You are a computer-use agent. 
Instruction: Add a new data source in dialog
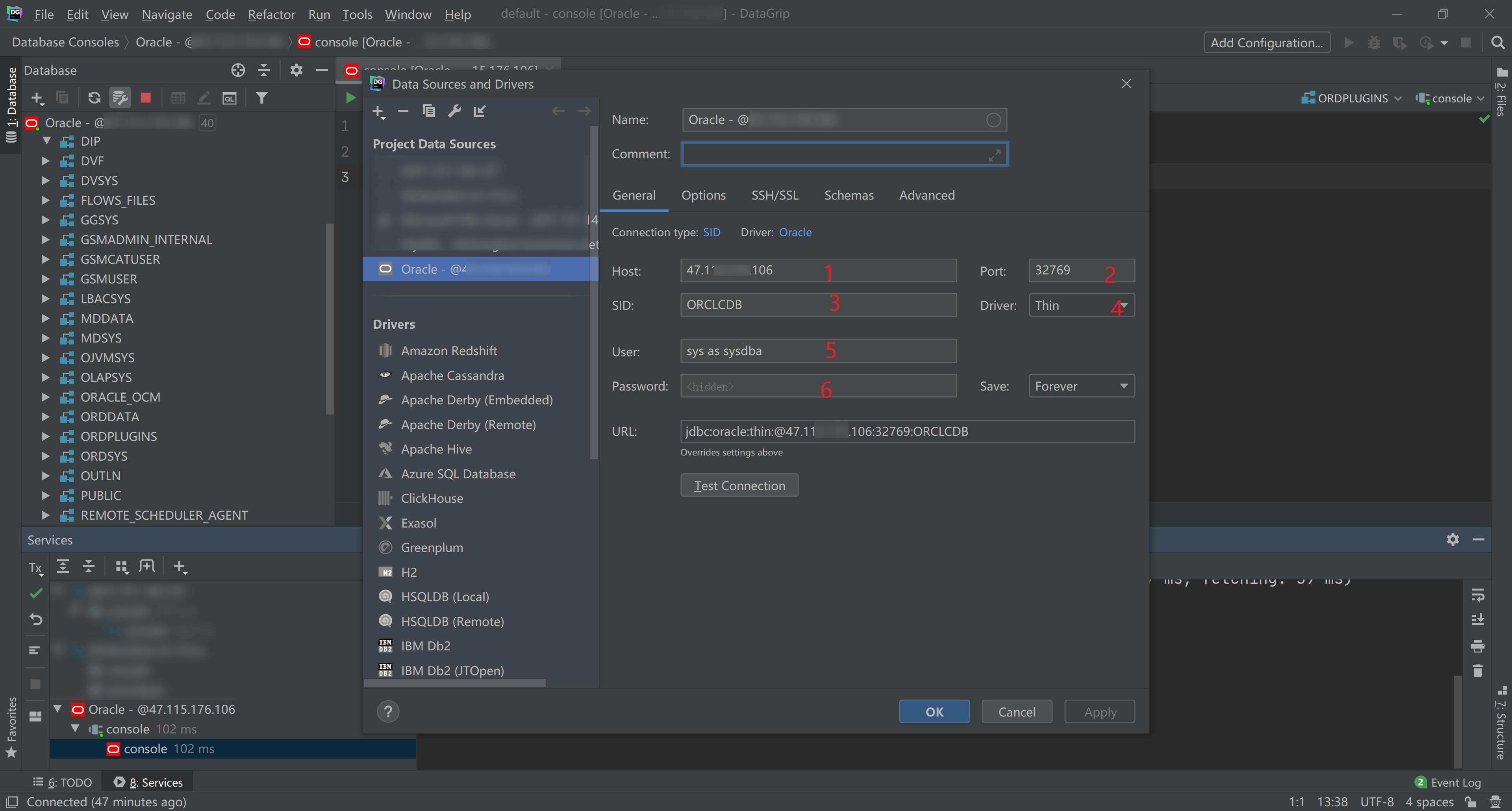[x=378, y=111]
